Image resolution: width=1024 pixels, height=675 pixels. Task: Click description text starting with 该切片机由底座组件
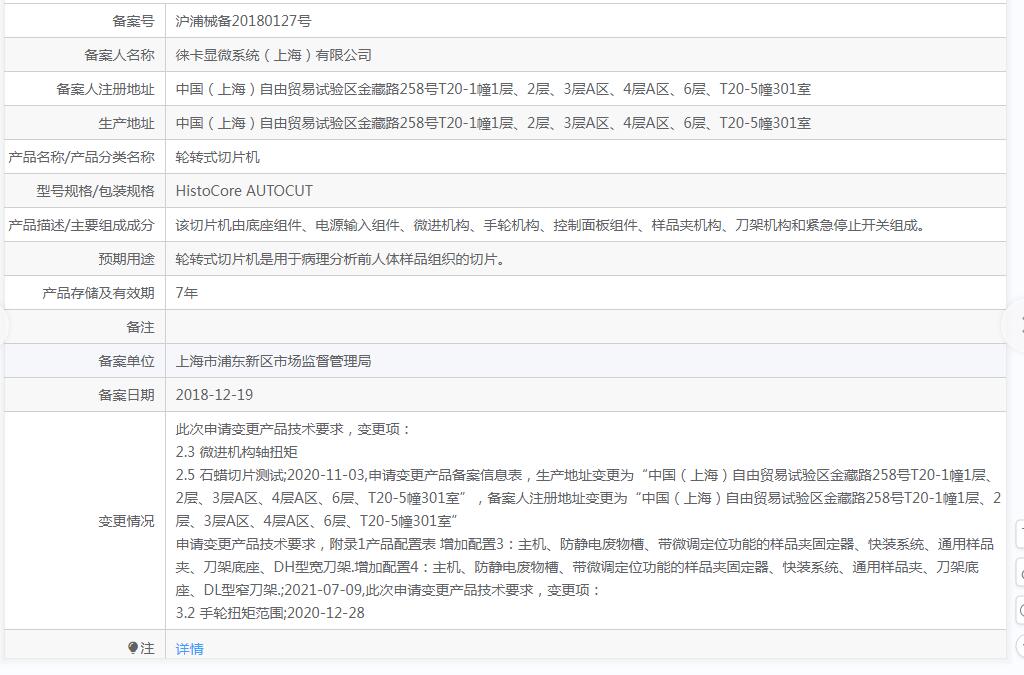coord(550,225)
